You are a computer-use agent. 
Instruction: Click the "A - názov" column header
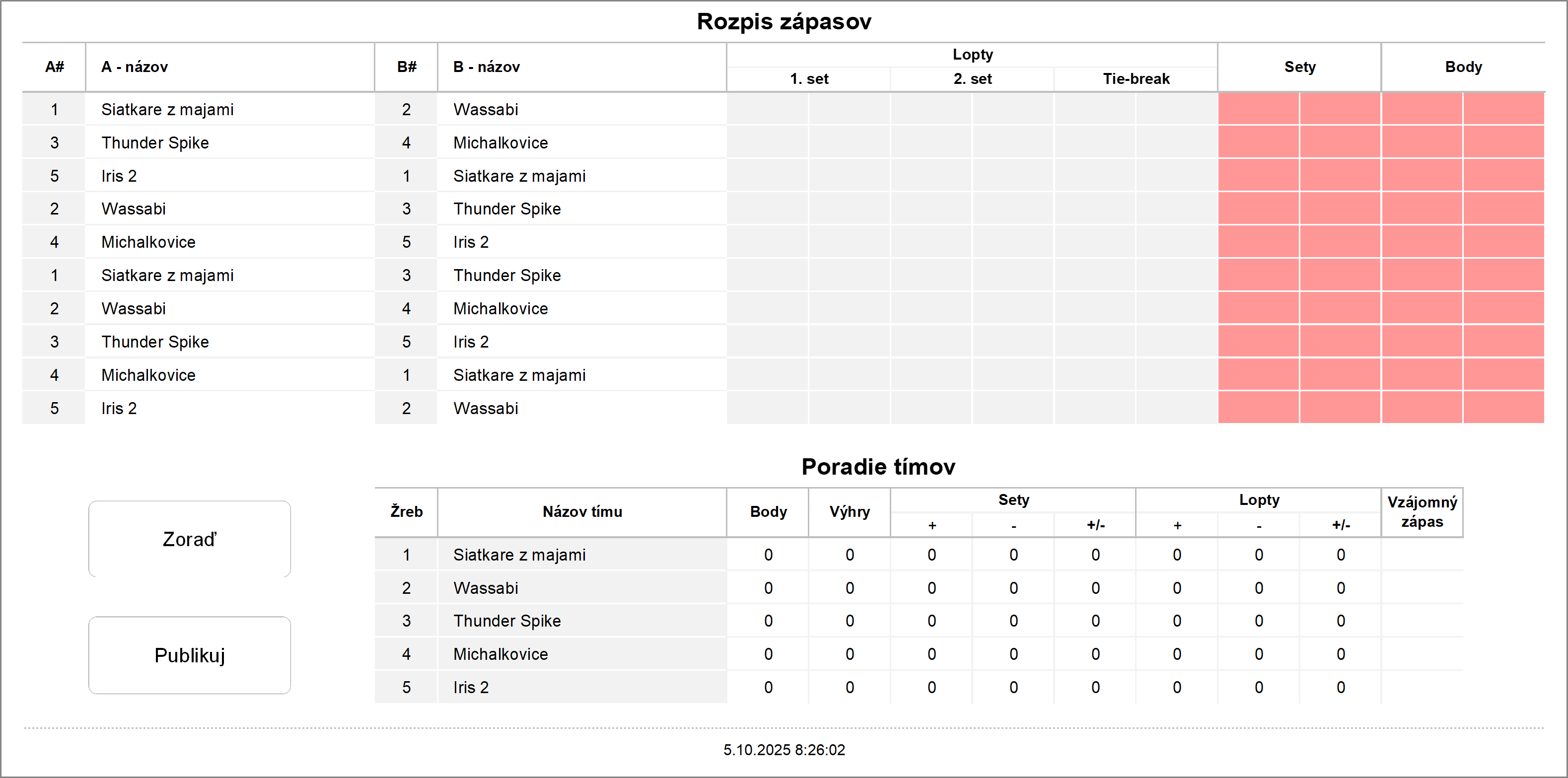pyautogui.click(x=135, y=67)
